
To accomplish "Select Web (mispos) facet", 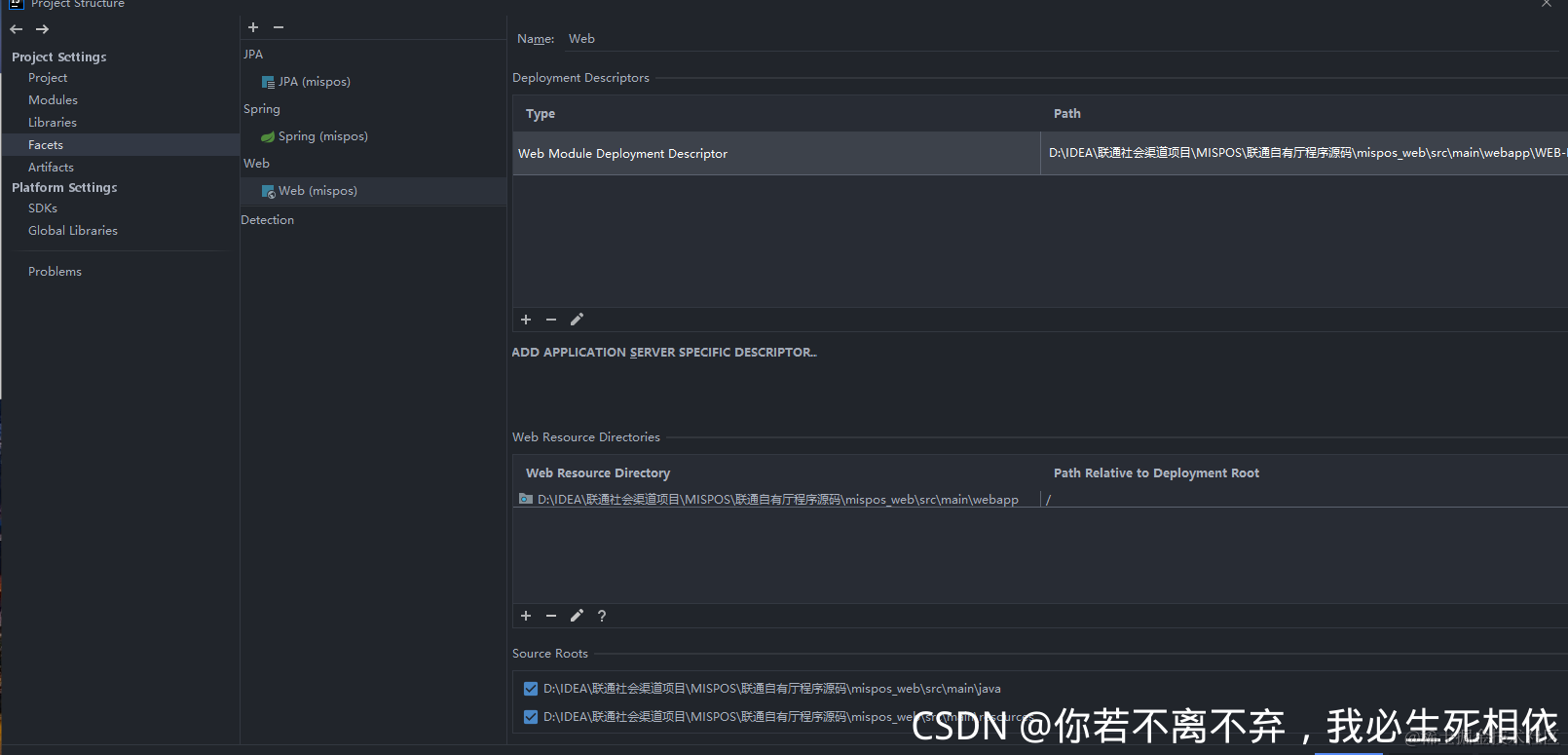I will tap(374, 191).
